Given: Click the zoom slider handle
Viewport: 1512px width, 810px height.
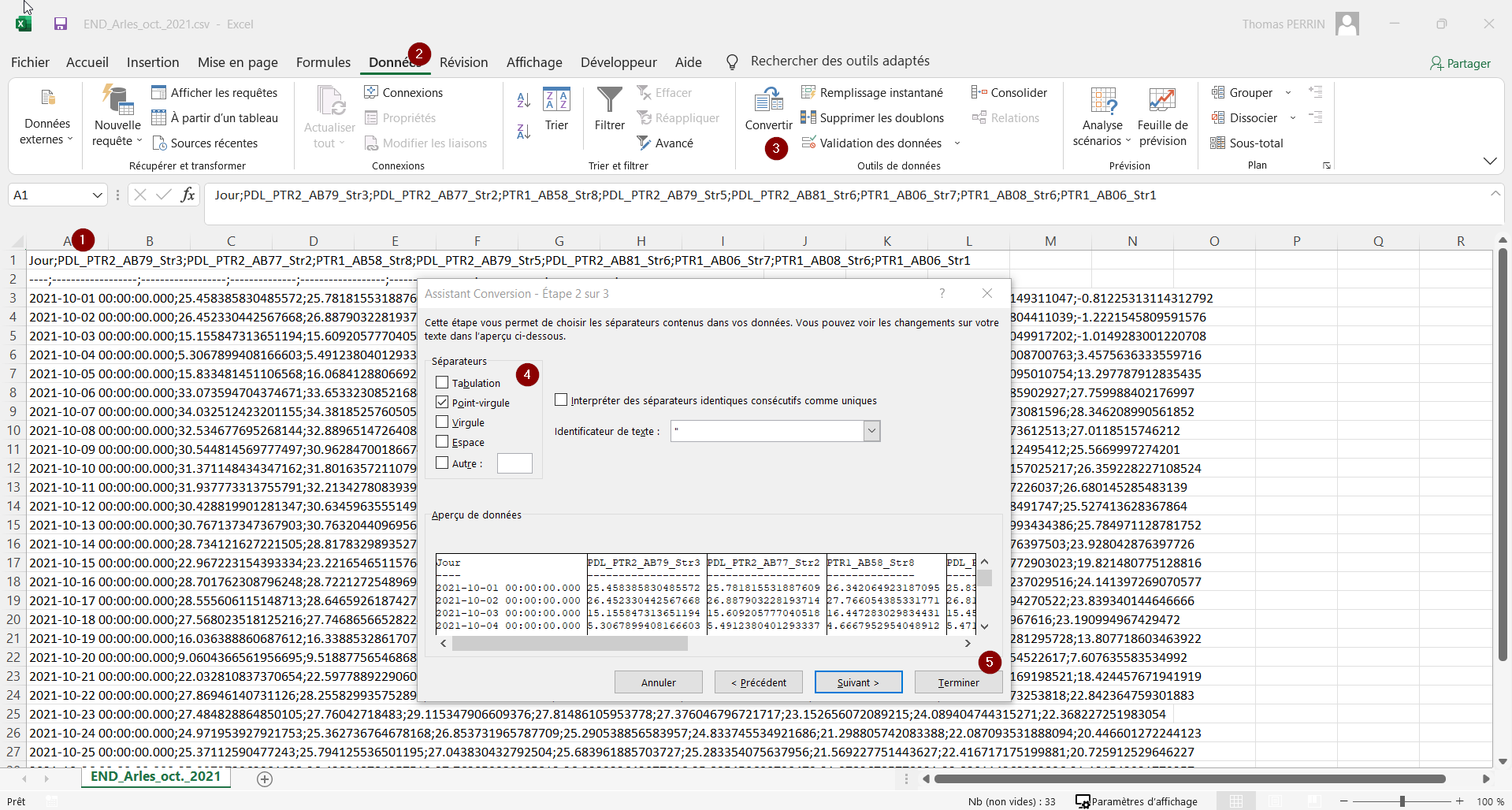Looking at the screenshot, I should point(1402,801).
